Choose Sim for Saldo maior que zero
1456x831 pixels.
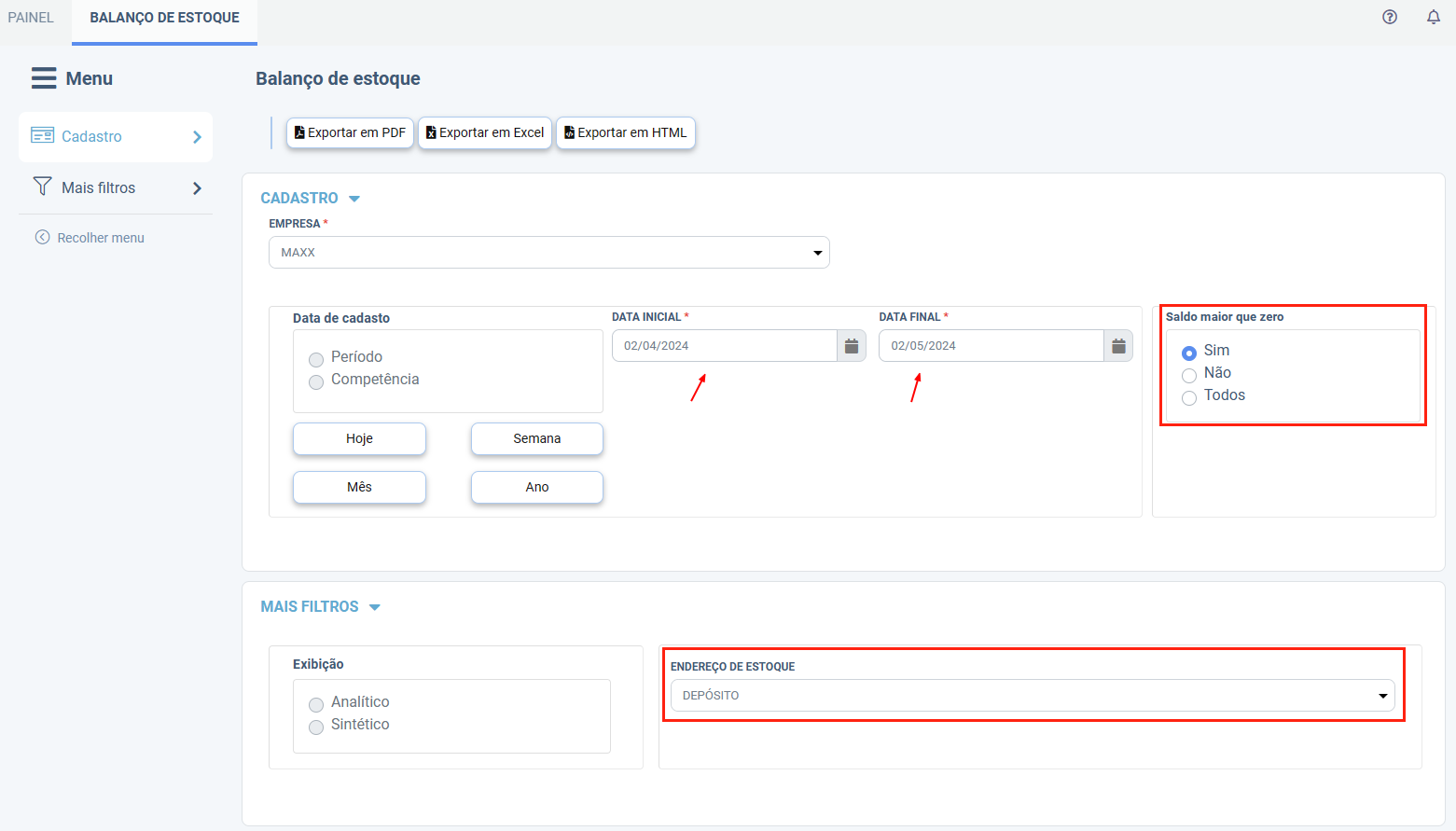[1189, 353]
